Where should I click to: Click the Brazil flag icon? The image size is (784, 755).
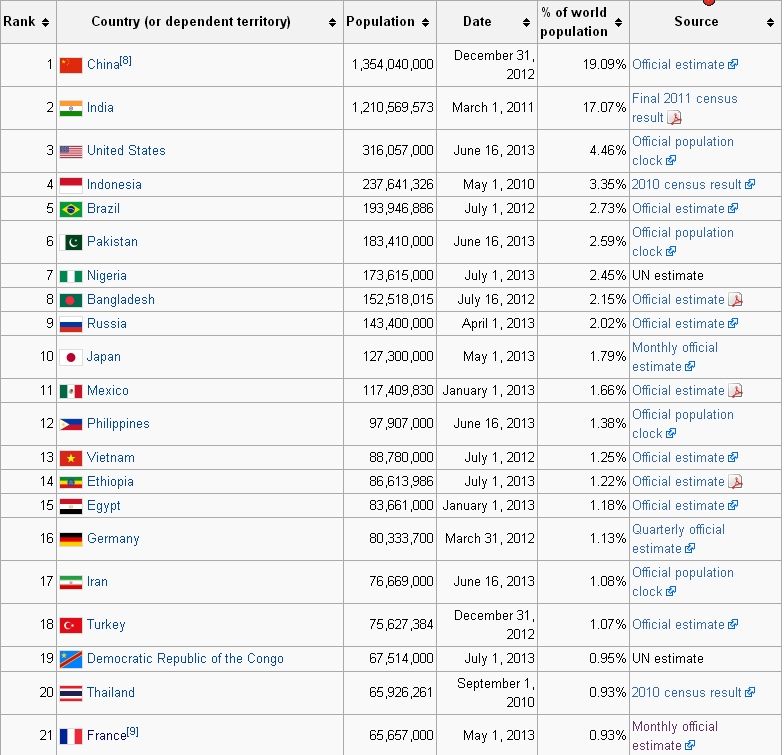(70, 209)
